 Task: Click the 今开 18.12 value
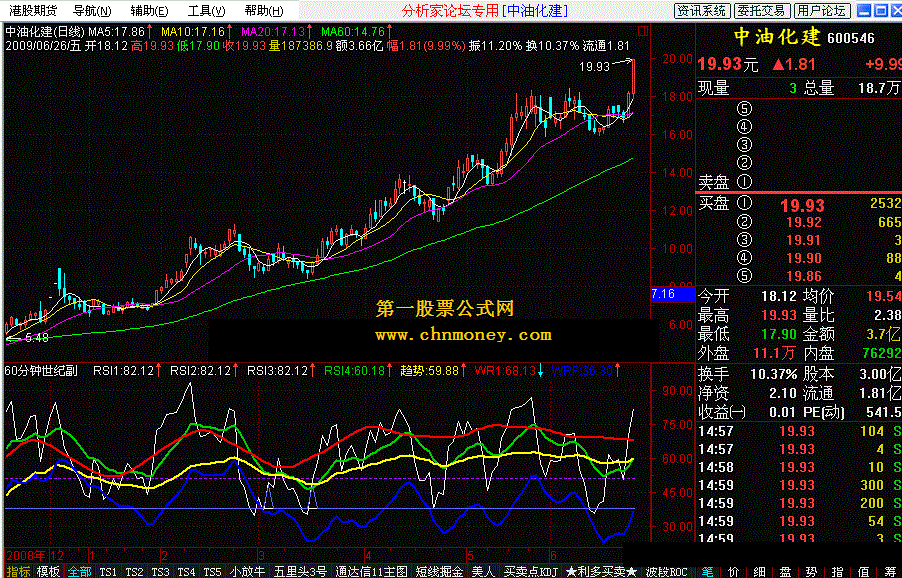(779, 296)
